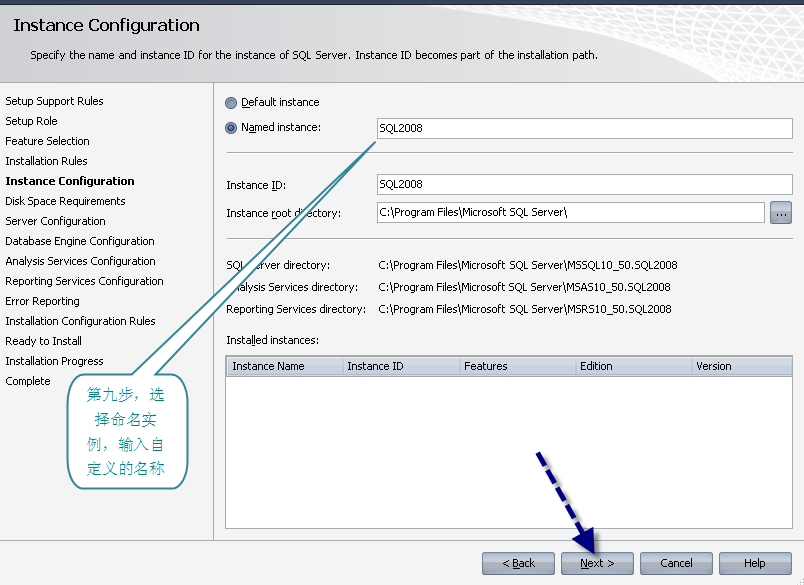Select Reporting Services Configuration step in sidebar

[84, 281]
